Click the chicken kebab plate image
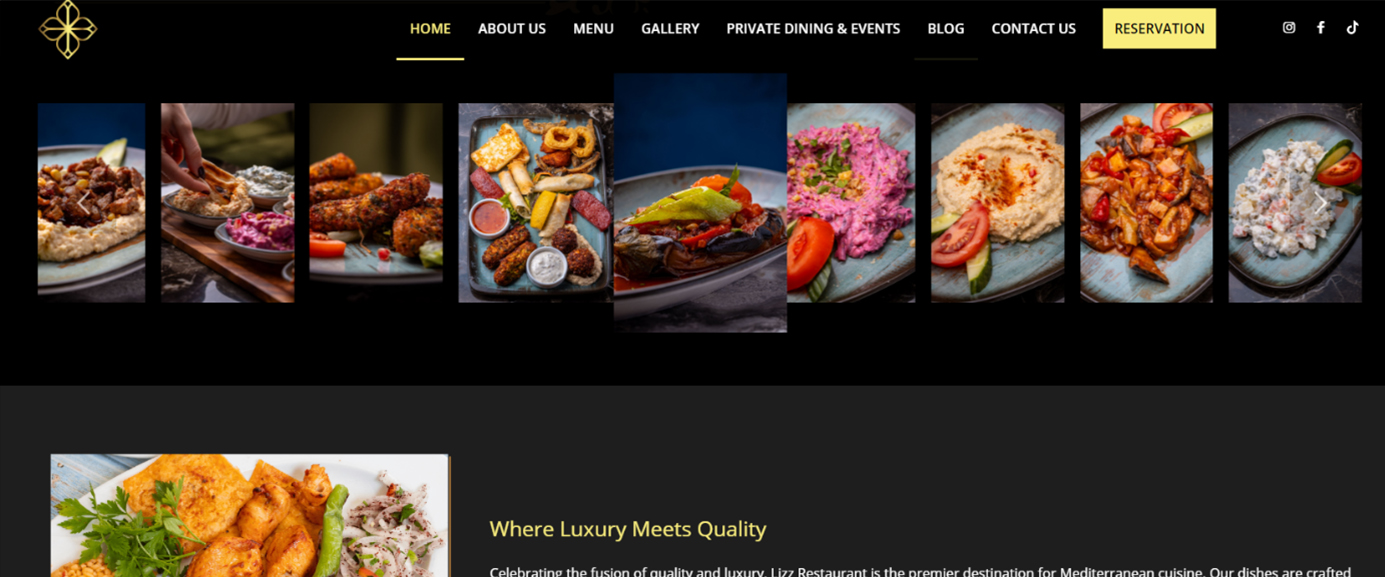 [x=250, y=516]
